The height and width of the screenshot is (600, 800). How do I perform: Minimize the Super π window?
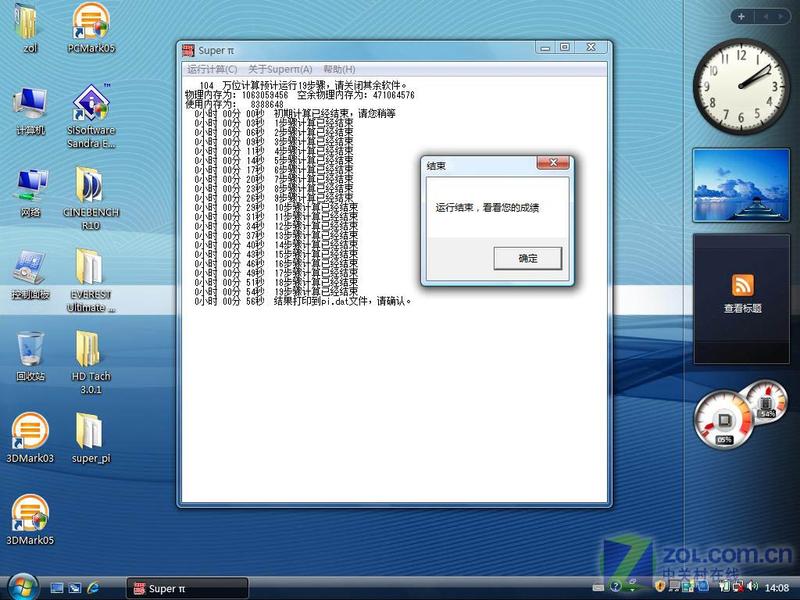click(545, 48)
